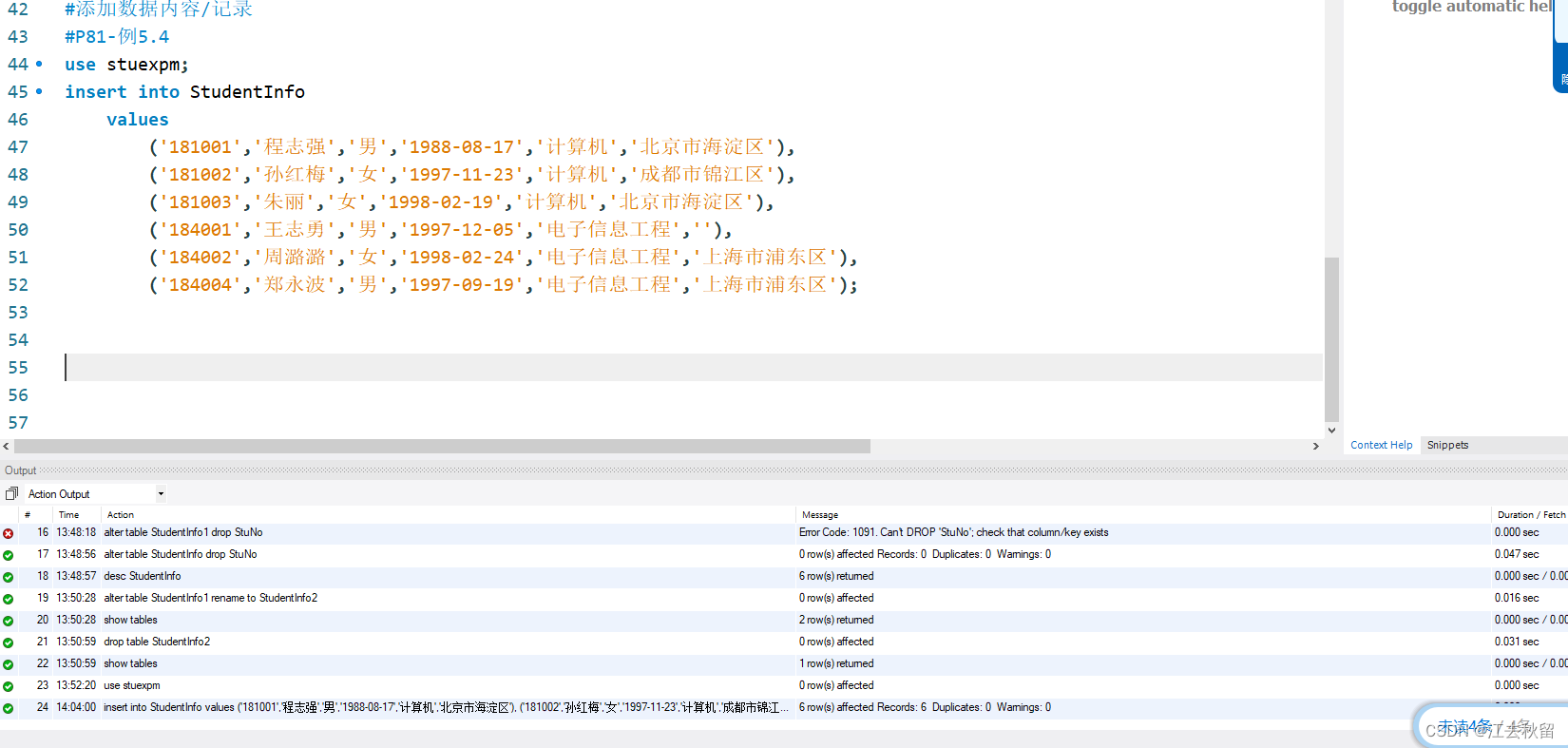Click the '6 row(s) affected Records: 6' message
1568x748 pixels.
(925, 707)
